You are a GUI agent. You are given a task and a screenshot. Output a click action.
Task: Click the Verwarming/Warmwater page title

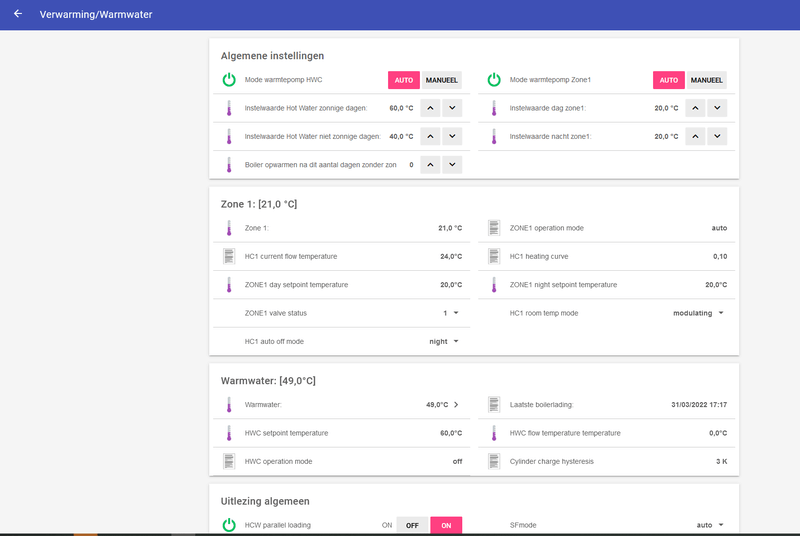pyautogui.click(x=96, y=14)
